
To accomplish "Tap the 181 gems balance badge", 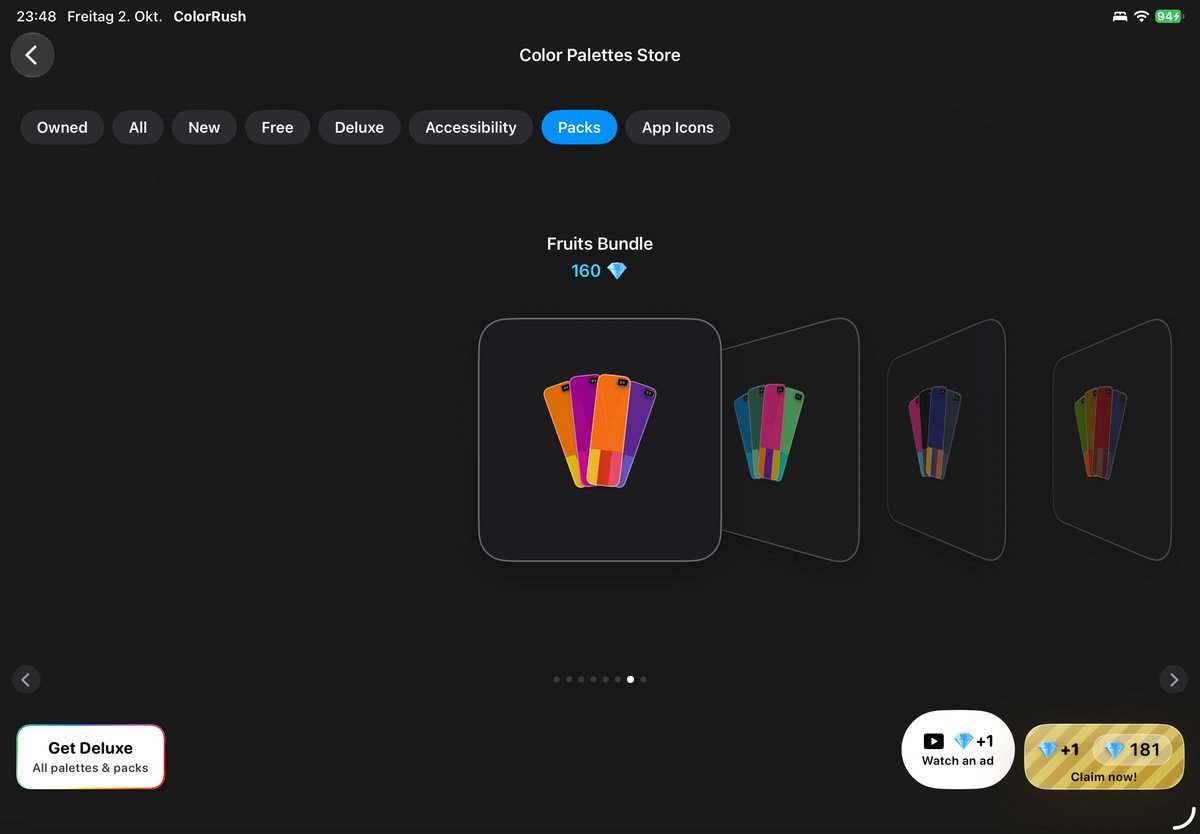I will point(1132,750).
